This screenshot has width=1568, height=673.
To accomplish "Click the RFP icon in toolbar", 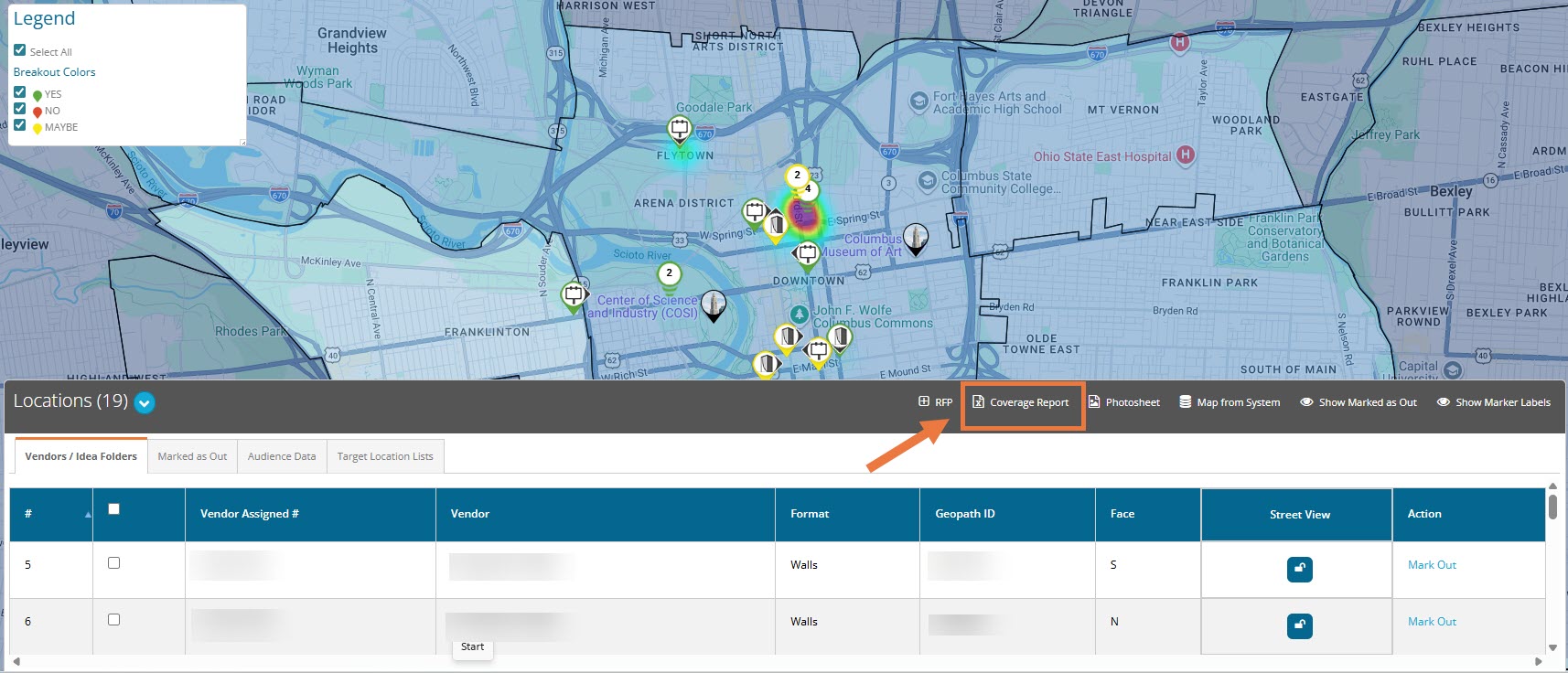I will [924, 401].
